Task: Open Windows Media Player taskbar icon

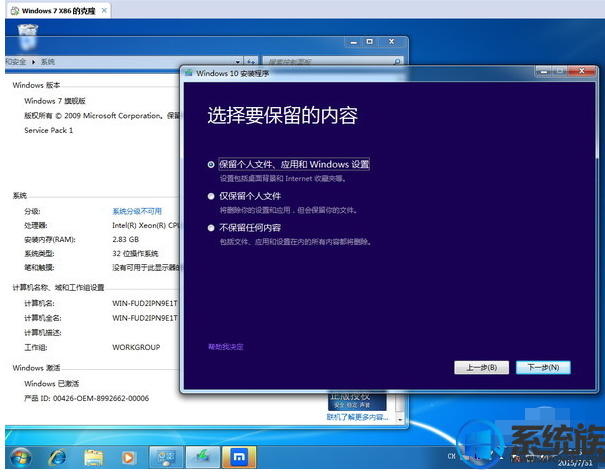Action: [128, 458]
